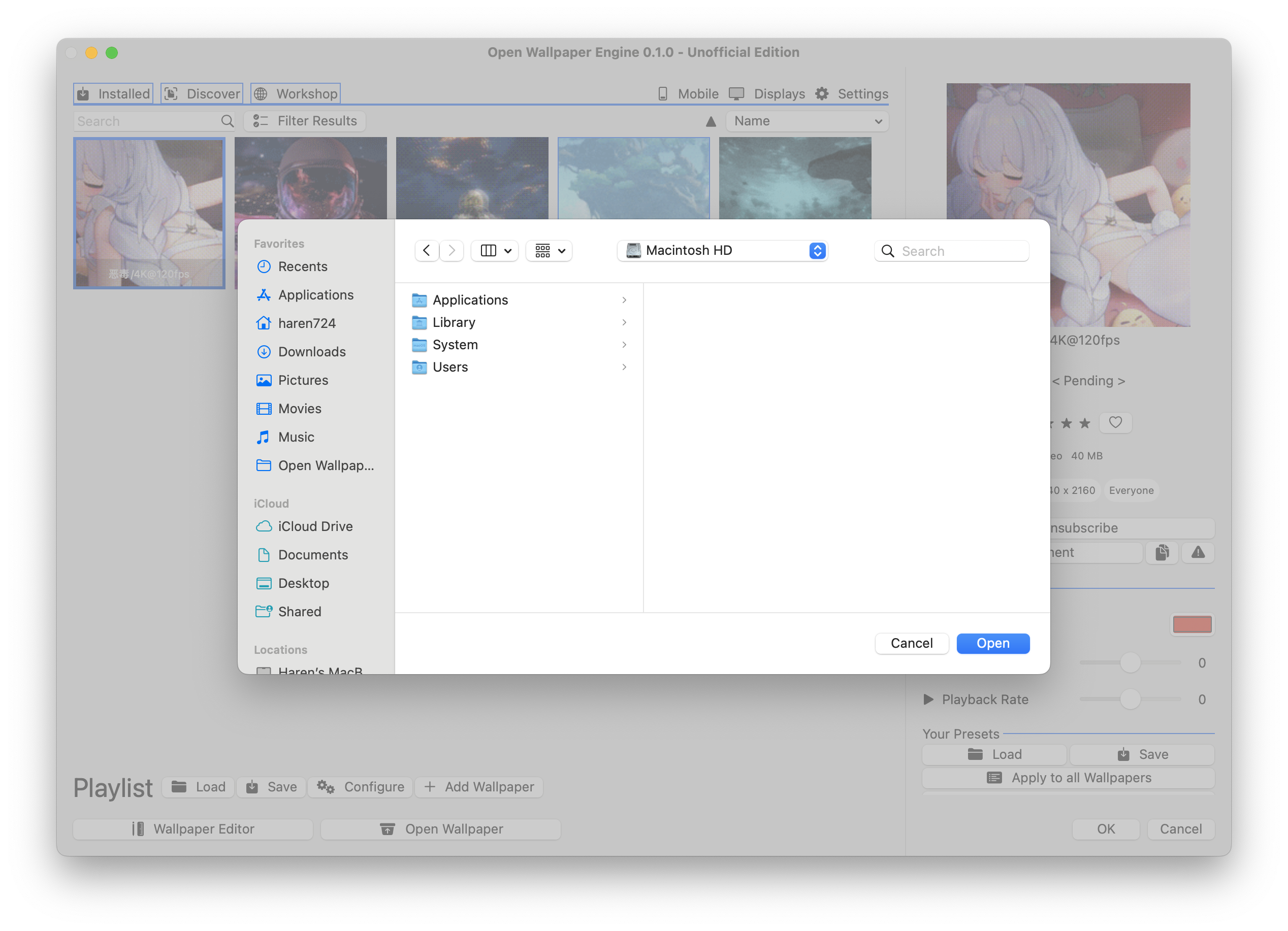Click the copy icon beside comment button

(1162, 552)
